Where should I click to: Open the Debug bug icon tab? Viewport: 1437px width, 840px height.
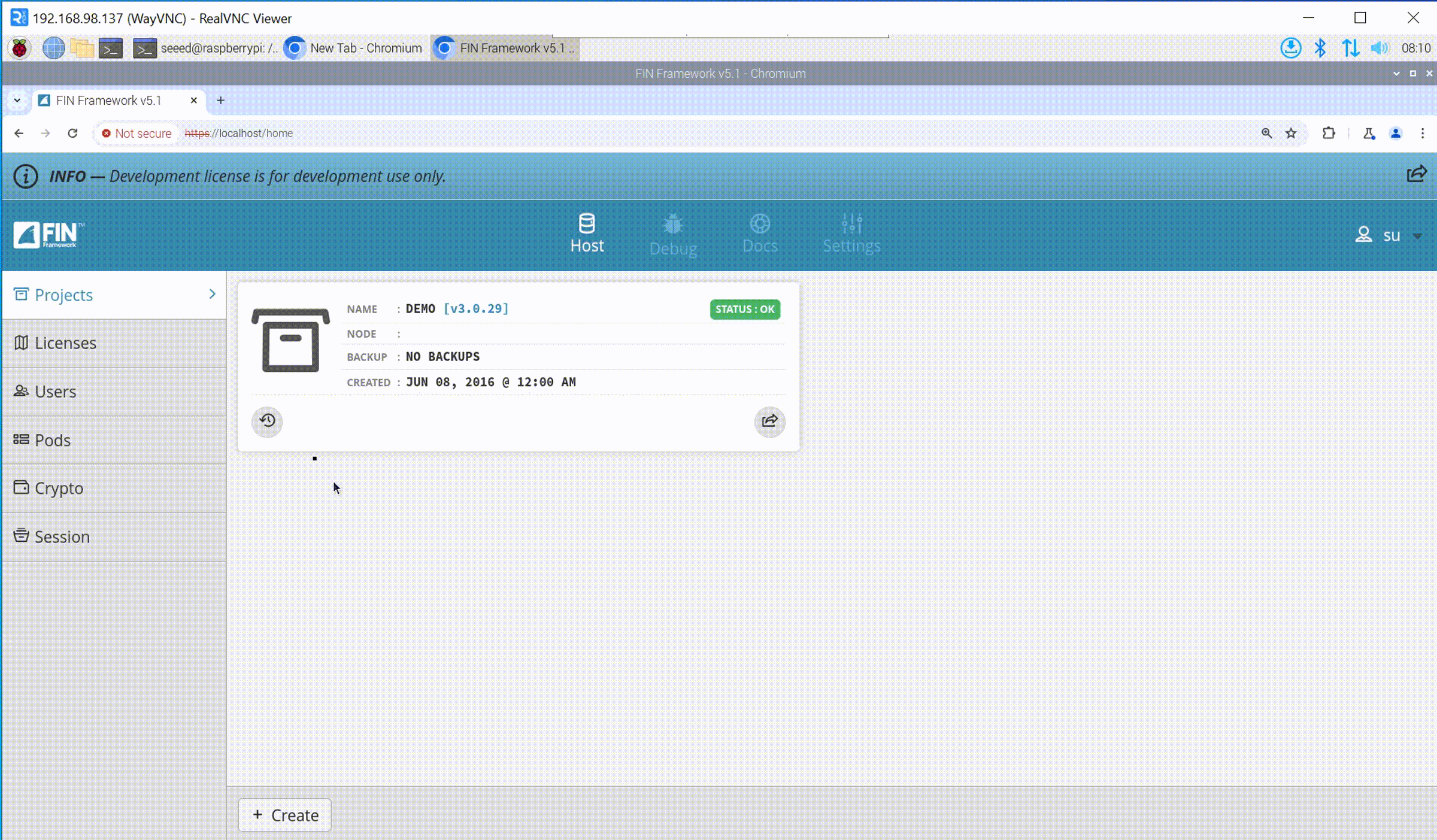[x=672, y=235]
